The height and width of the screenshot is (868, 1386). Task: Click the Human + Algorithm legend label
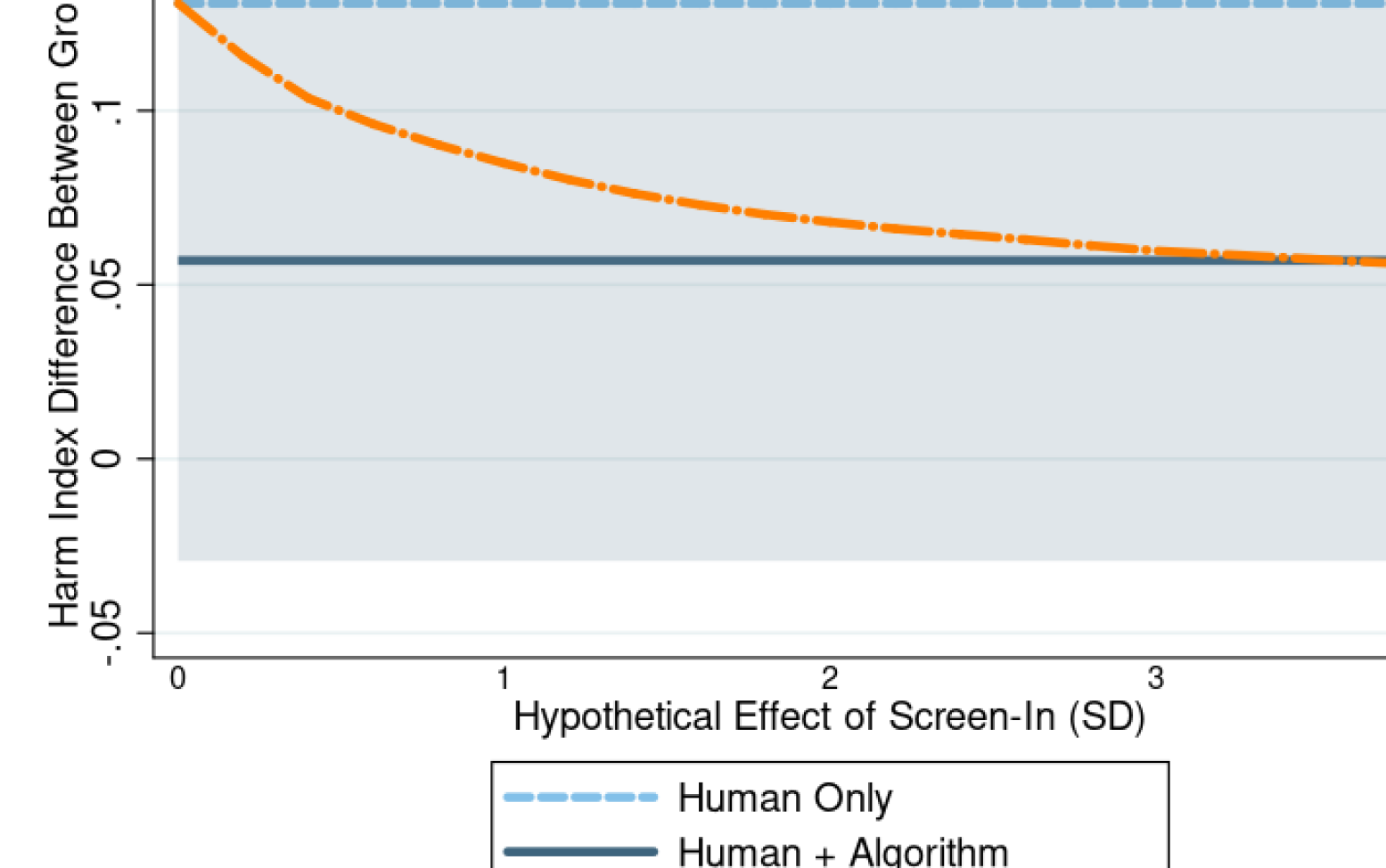(842, 851)
